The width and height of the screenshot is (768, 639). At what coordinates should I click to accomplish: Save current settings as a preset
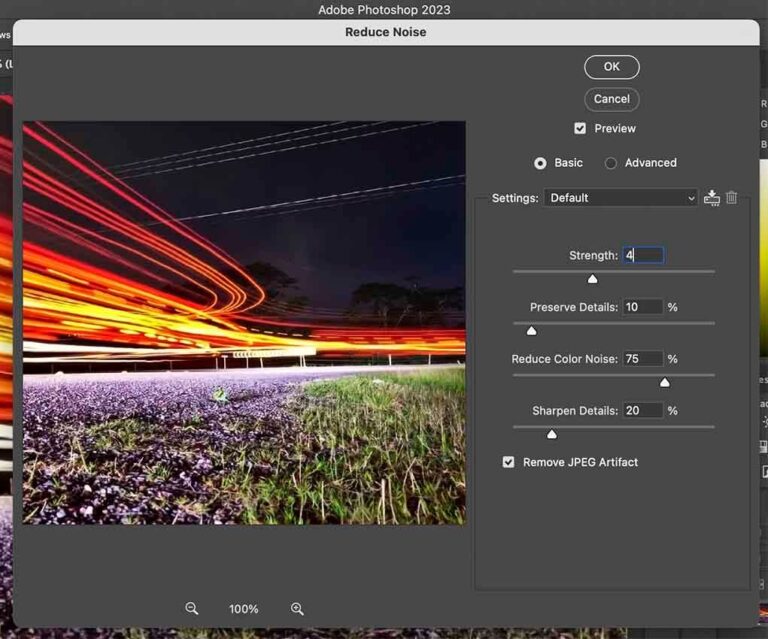pyautogui.click(x=711, y=198)
